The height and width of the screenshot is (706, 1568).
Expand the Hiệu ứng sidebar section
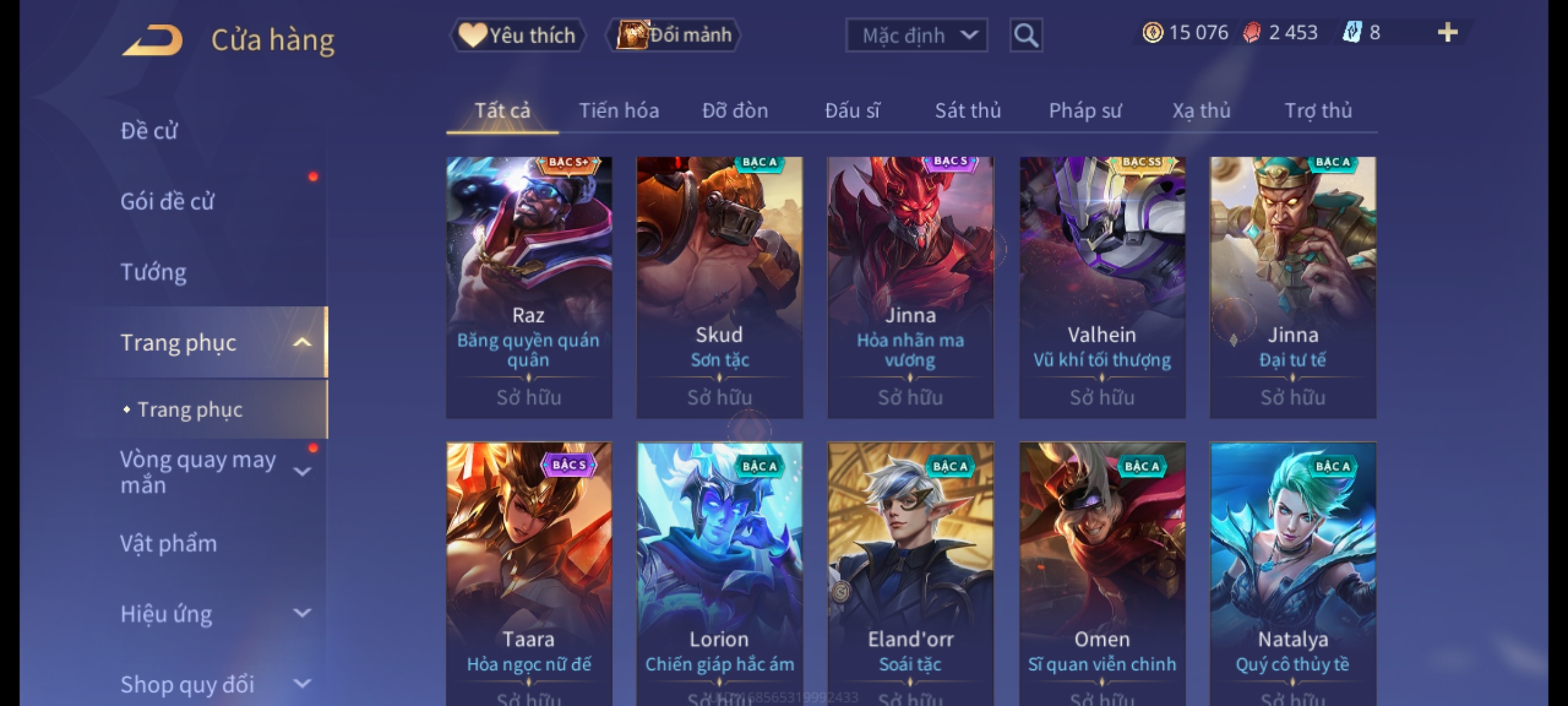[x=302, y=613]
